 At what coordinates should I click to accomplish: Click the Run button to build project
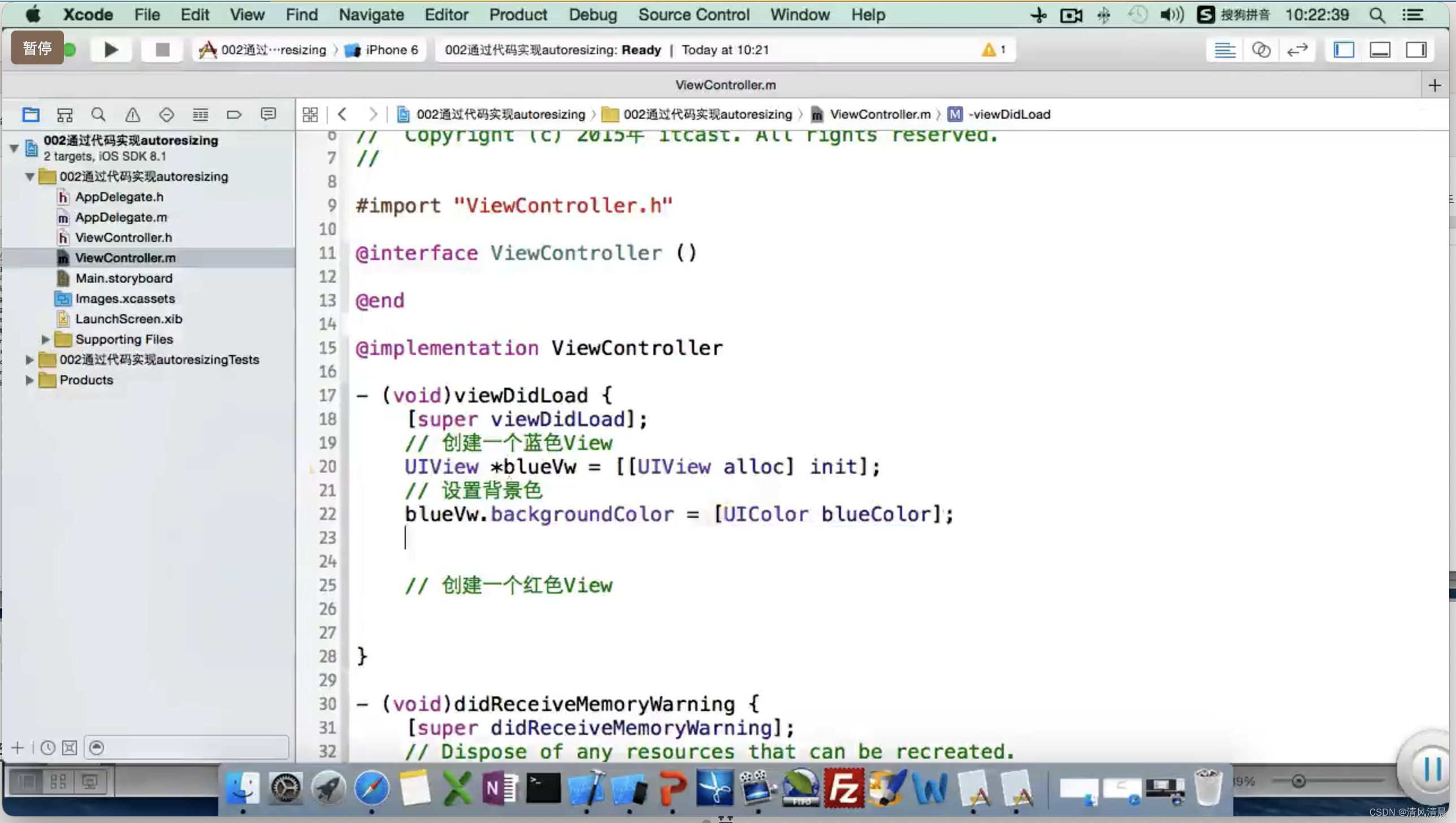pyautogui.click(x=110, y=49)
